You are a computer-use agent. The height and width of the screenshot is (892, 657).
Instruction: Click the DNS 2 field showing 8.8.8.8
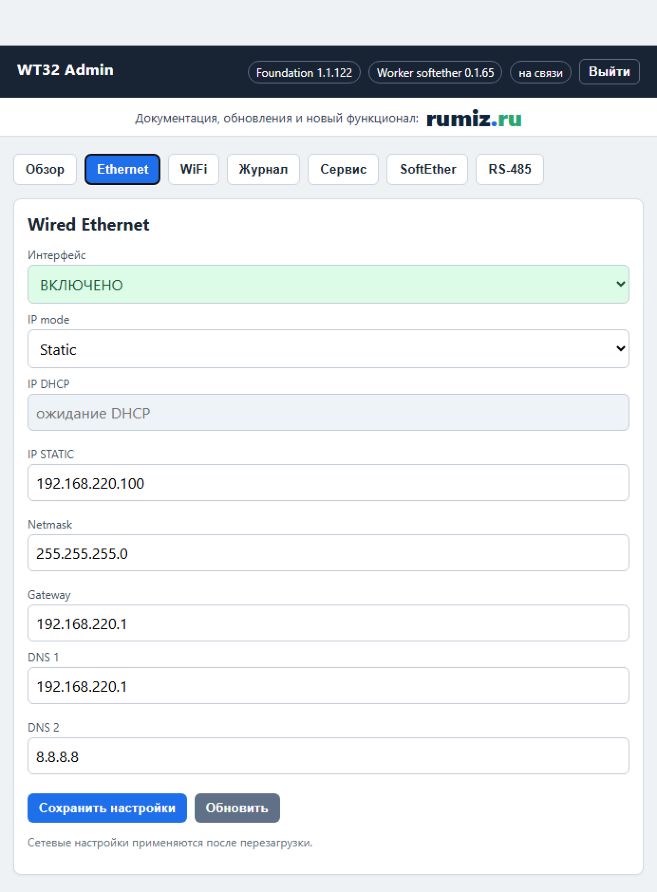(328, 756)
